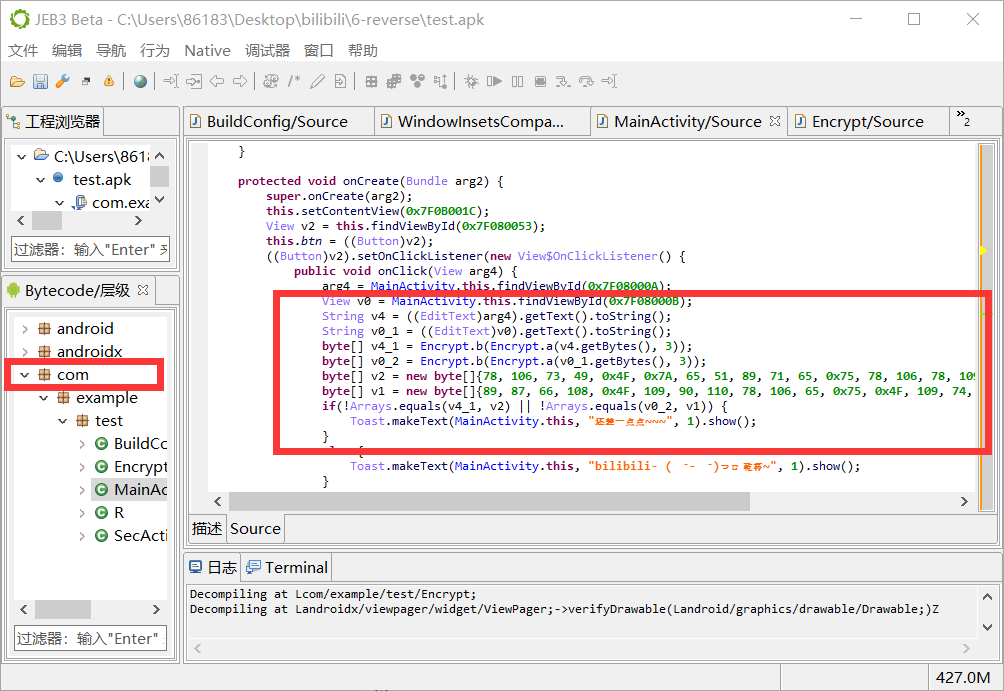Click the comment /* toolbar icon
This screenshot has width=1004, height=691.
pyautogui.click(x=294, y=81)
